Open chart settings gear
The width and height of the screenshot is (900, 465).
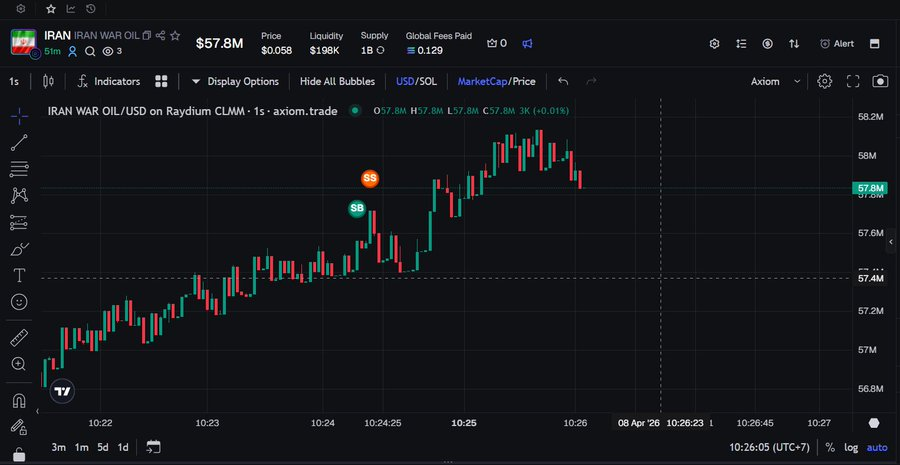pyautogui.click(x=824, y=82)
